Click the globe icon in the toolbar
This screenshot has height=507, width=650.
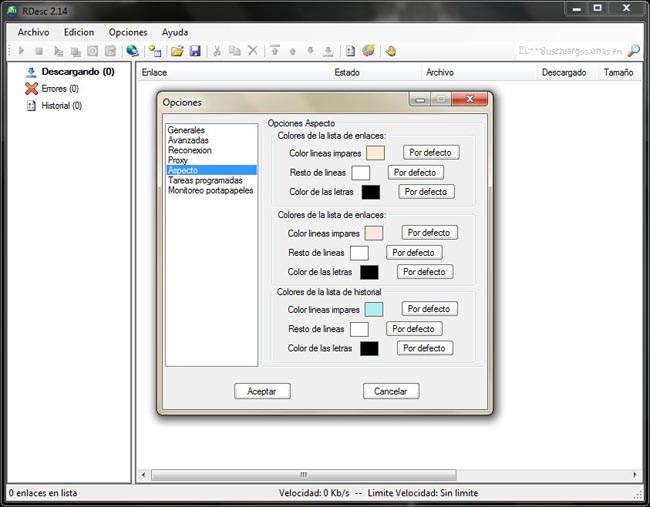[132, 51]
